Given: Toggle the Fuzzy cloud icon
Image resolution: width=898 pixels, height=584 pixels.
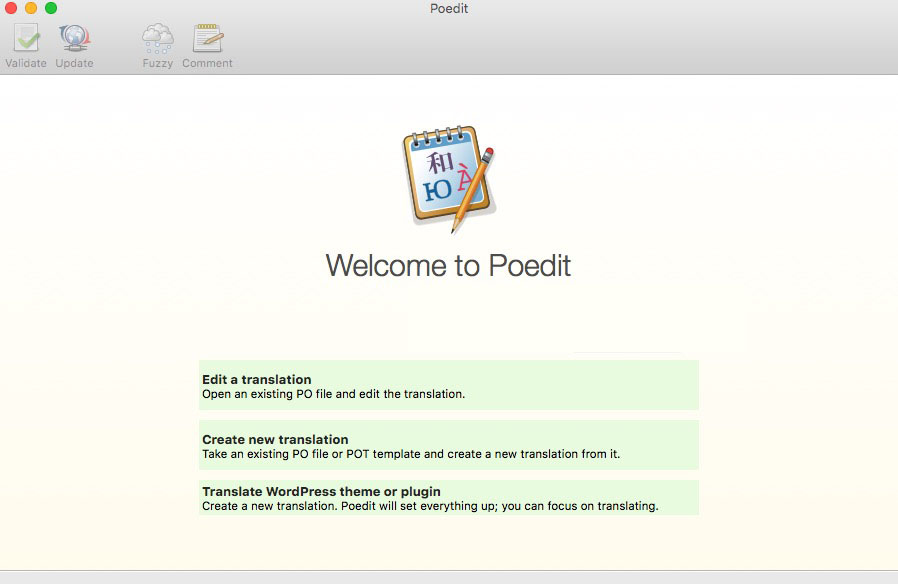Looking at the screenshot, I should (x=157, y=38).
